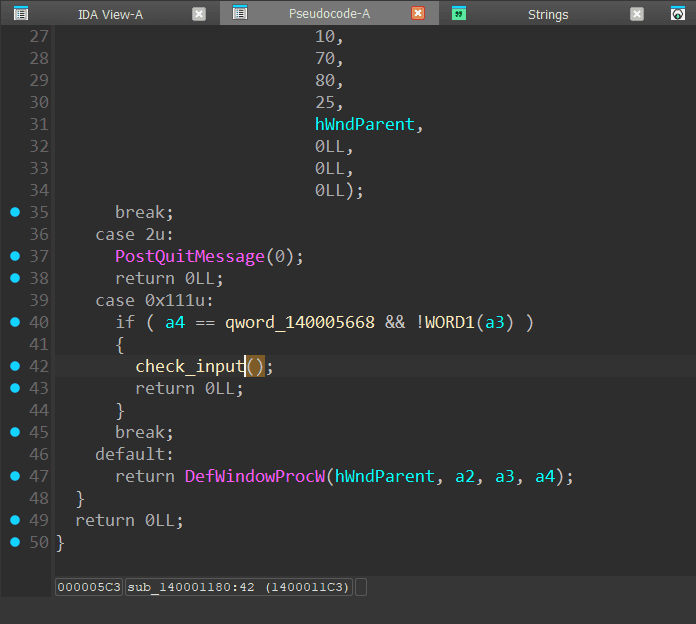
Task: Close the Pseudocode-A tab
Action: pos(418,14)
